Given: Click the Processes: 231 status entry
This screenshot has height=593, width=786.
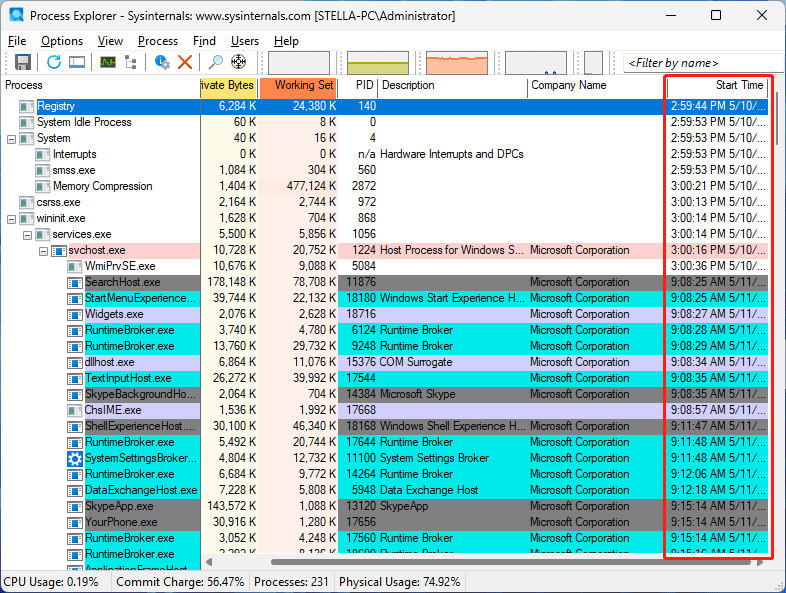Looking at the screenshot, I should tap(291, 582).
